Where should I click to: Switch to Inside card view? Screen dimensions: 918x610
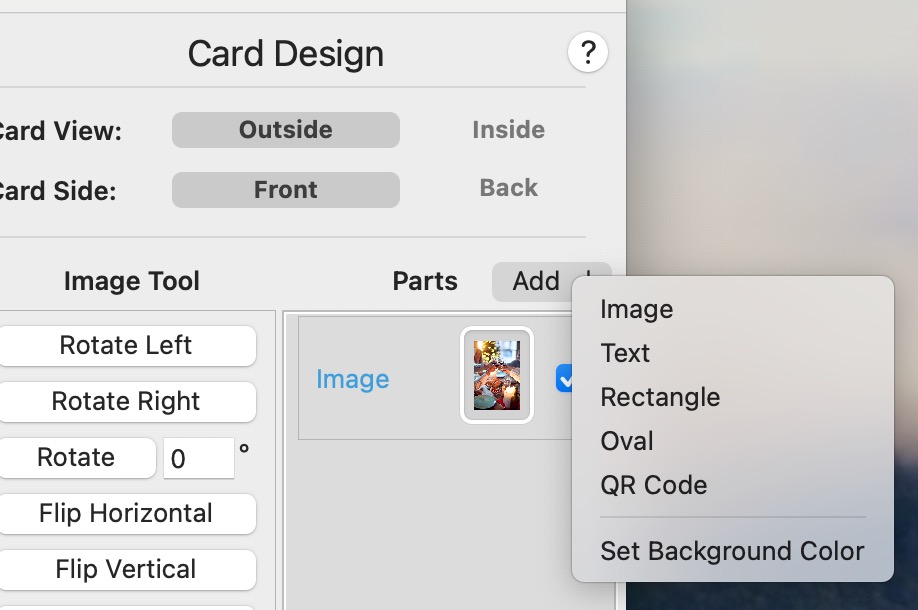coord(508,130)
